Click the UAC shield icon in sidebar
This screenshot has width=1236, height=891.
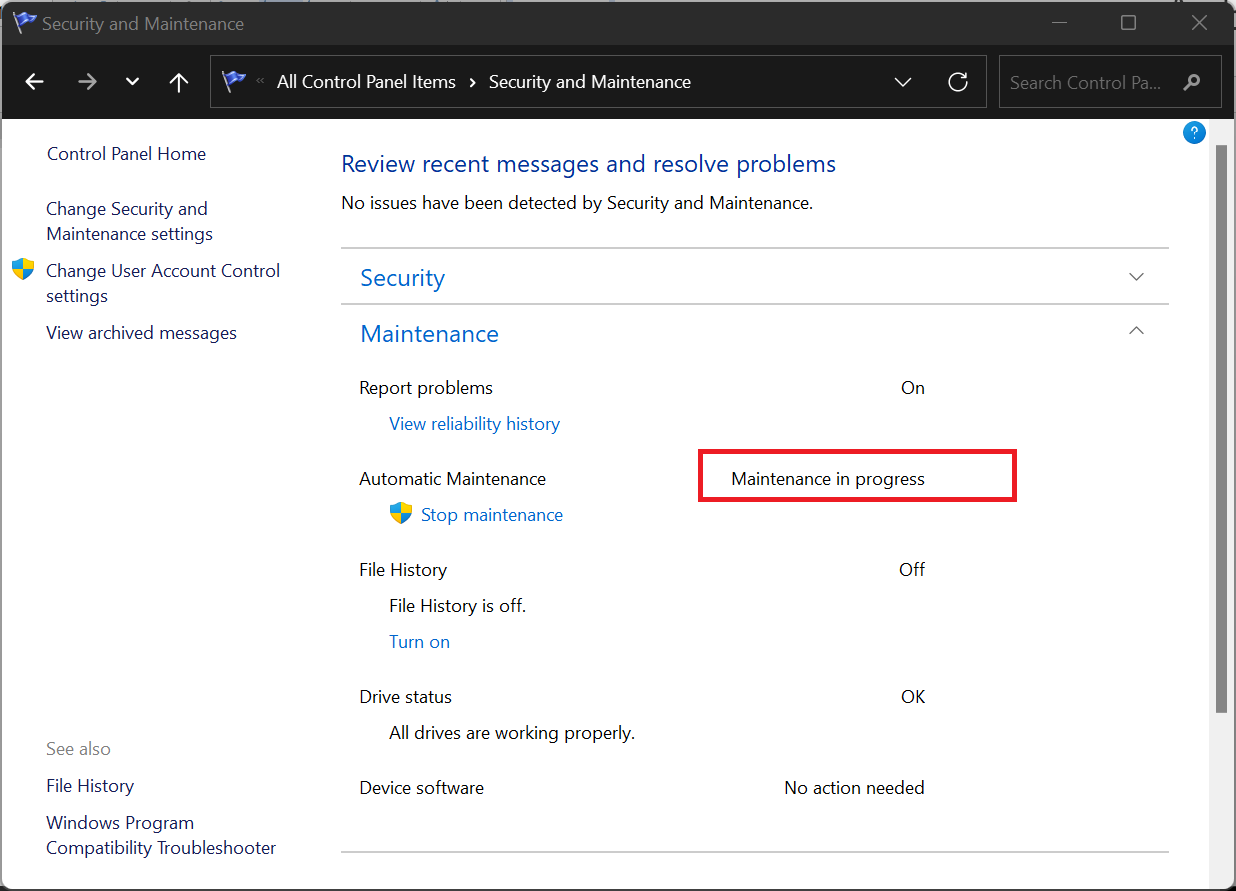[x=23, y=269]
